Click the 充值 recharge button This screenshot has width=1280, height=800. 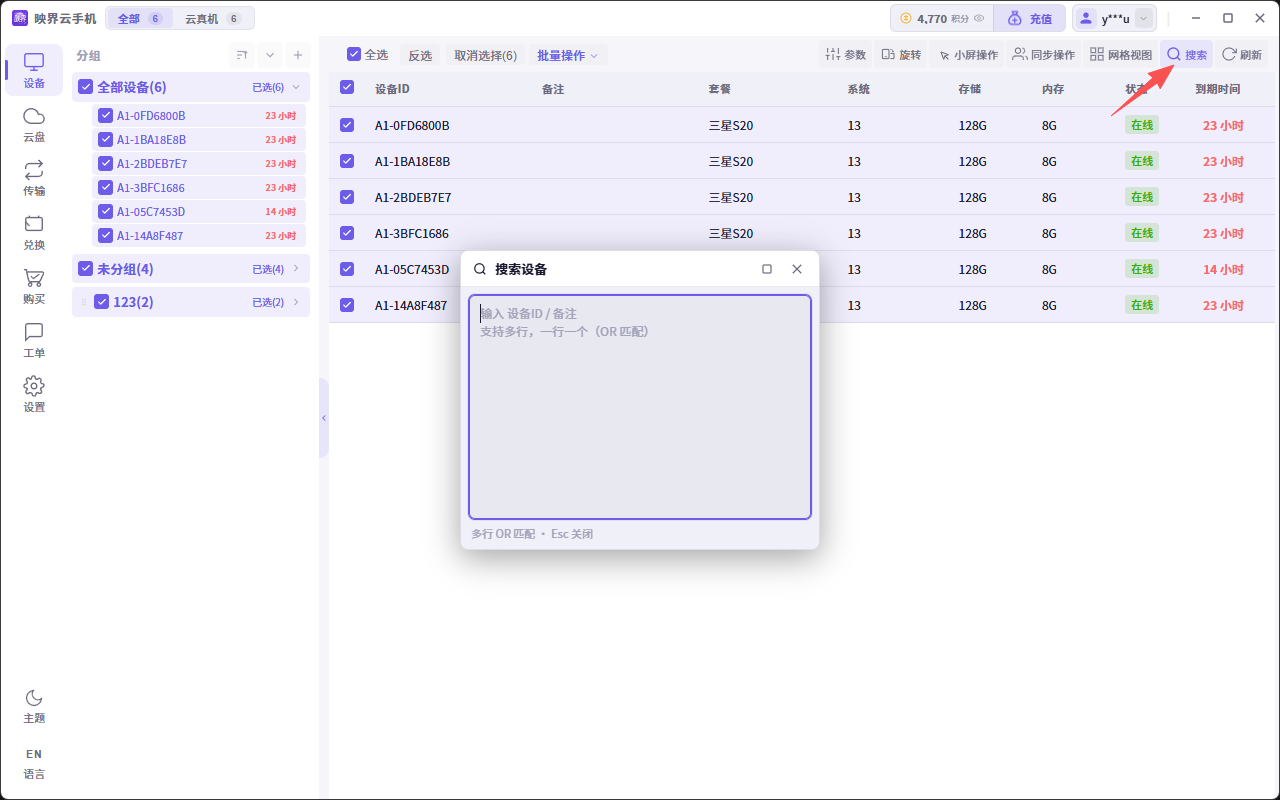pos(1029,18)
